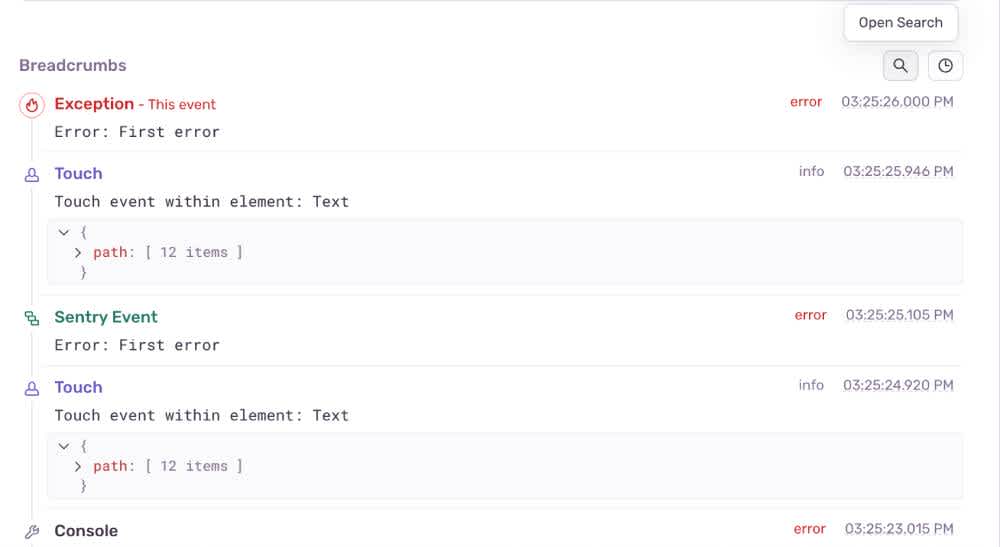This screenshot has height=547, width=1000.
Task: Collapse the second Touch data object
Action: (65, 446)
